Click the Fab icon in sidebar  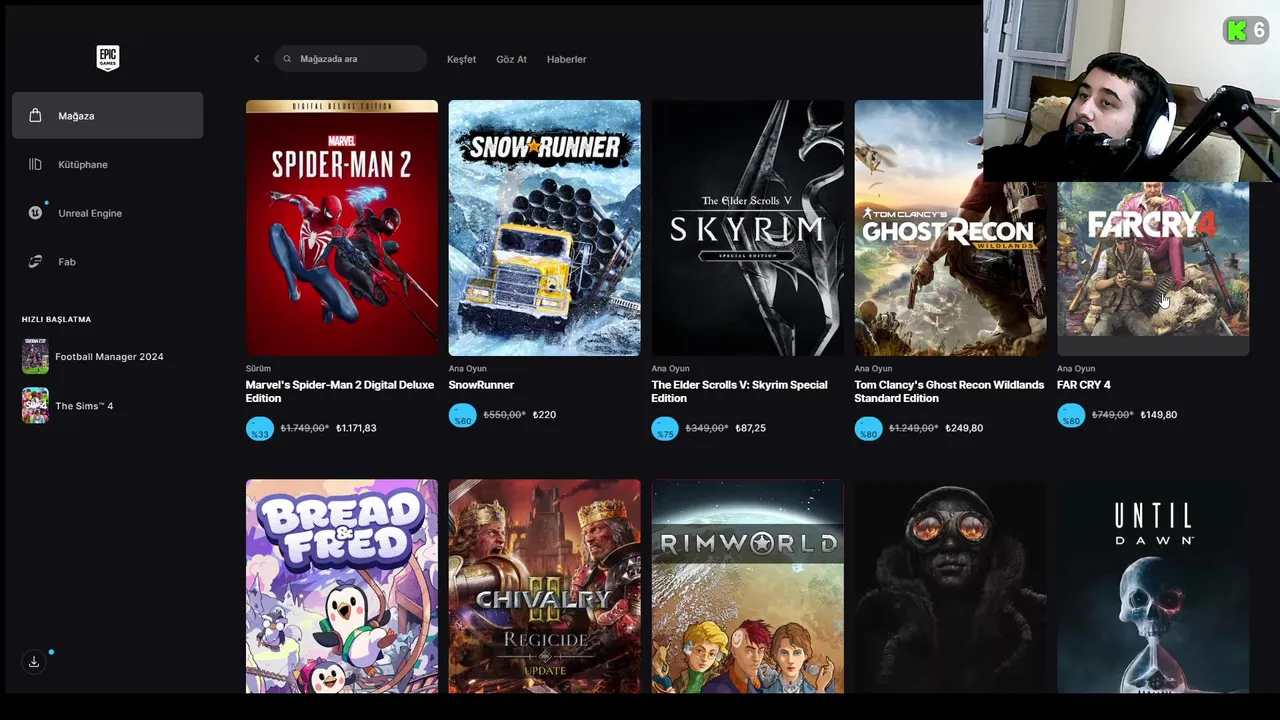pyautogui.click(x=35, y=262)
